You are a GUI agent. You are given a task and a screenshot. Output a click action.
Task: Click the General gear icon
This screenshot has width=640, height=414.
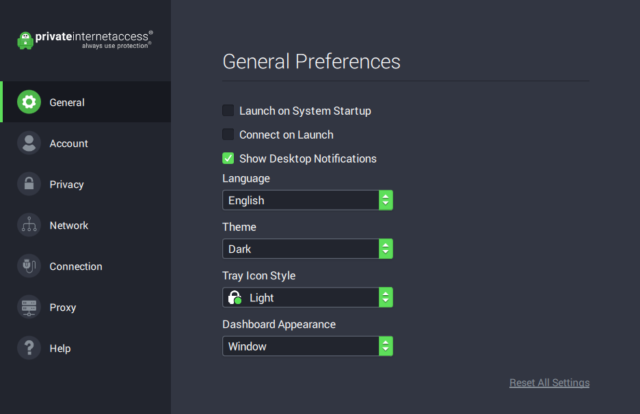(29, 102)
